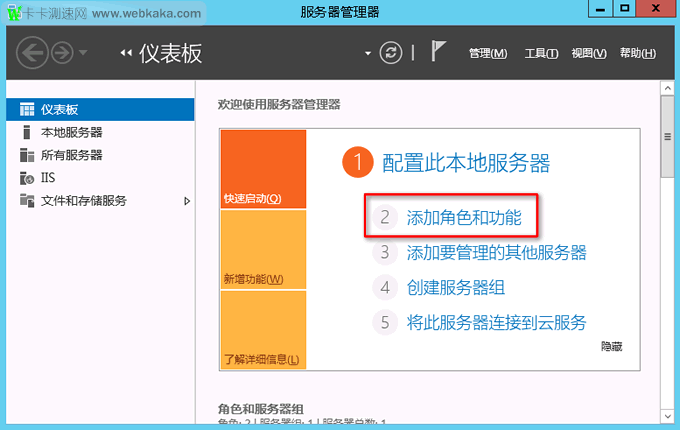Open the 视图(V) menu

(x=588, y=53)
